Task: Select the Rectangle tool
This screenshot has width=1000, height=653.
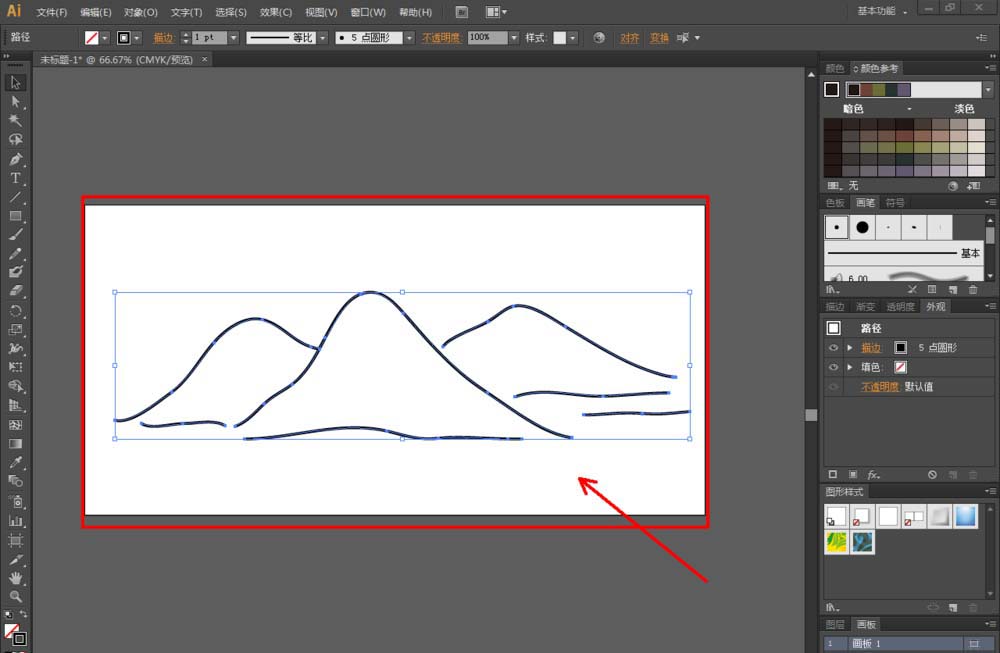Action: point(15,216)
